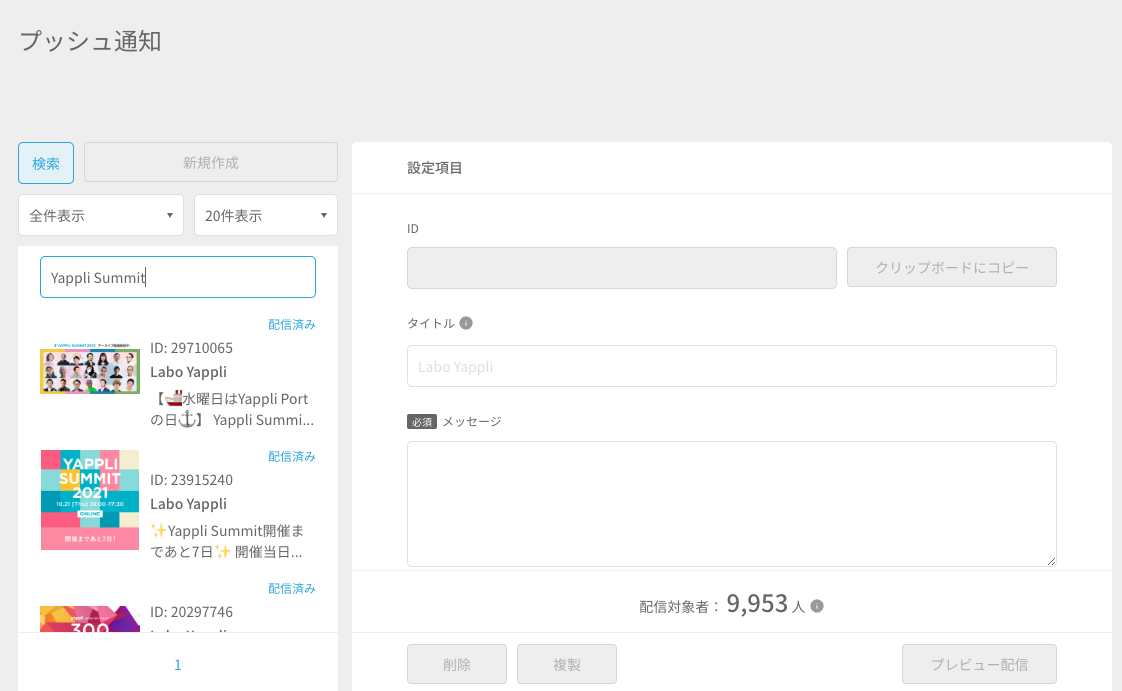Click the 複製 duplicate button
This screenshot has width=1122, height=691.
pos(567,665)
